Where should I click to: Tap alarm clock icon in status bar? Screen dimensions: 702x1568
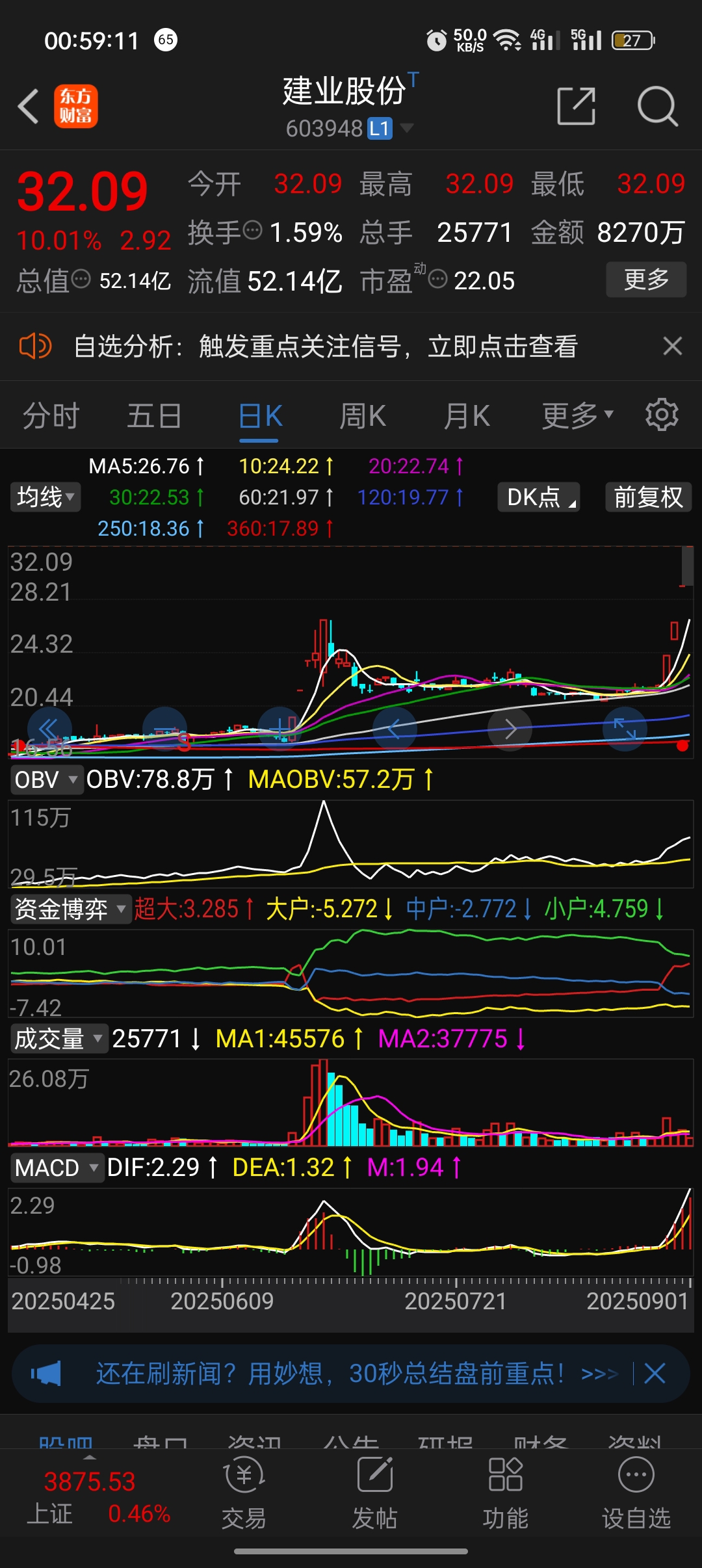[436, 40]
